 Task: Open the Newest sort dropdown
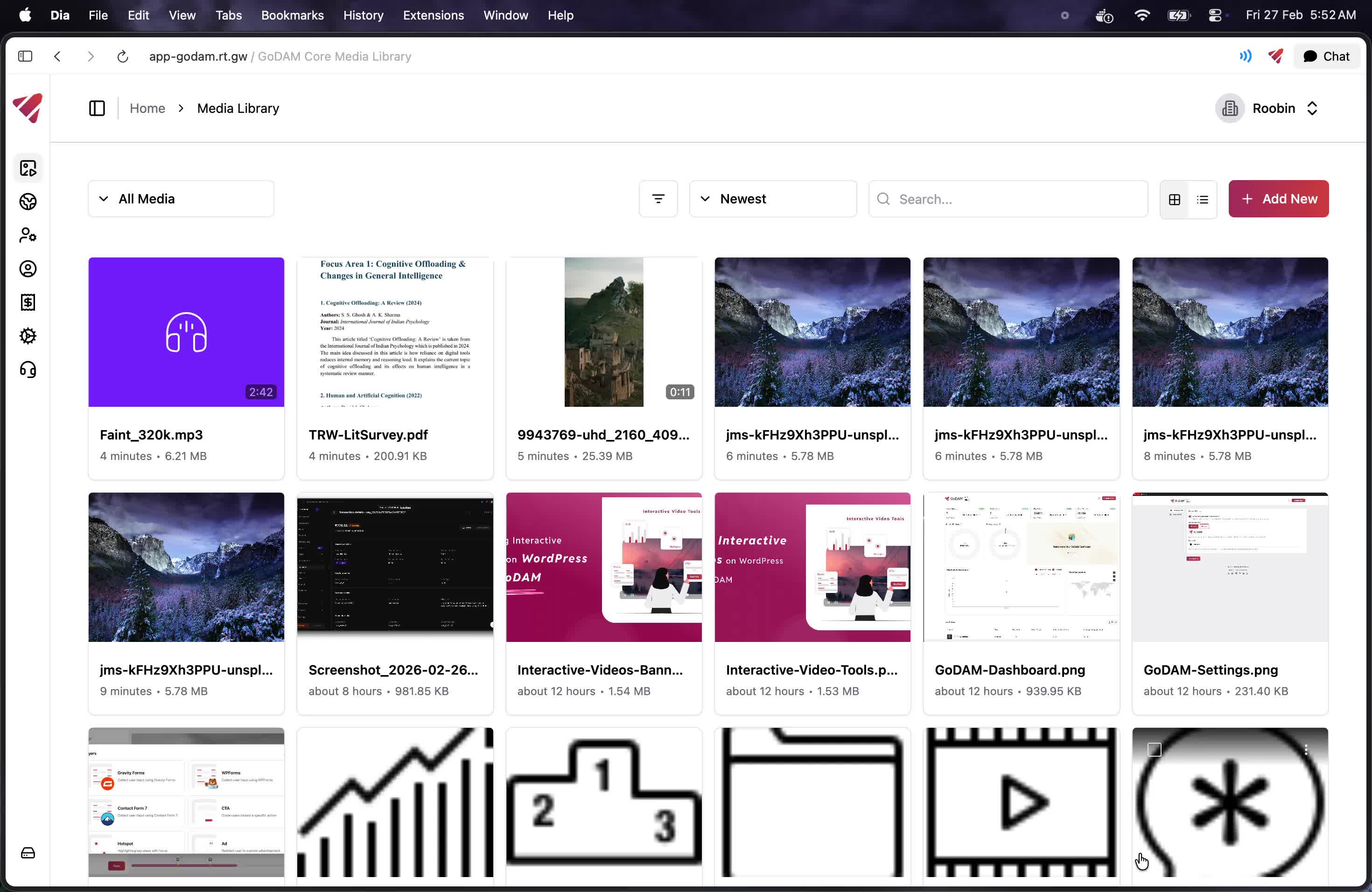[x=772, y=199]
